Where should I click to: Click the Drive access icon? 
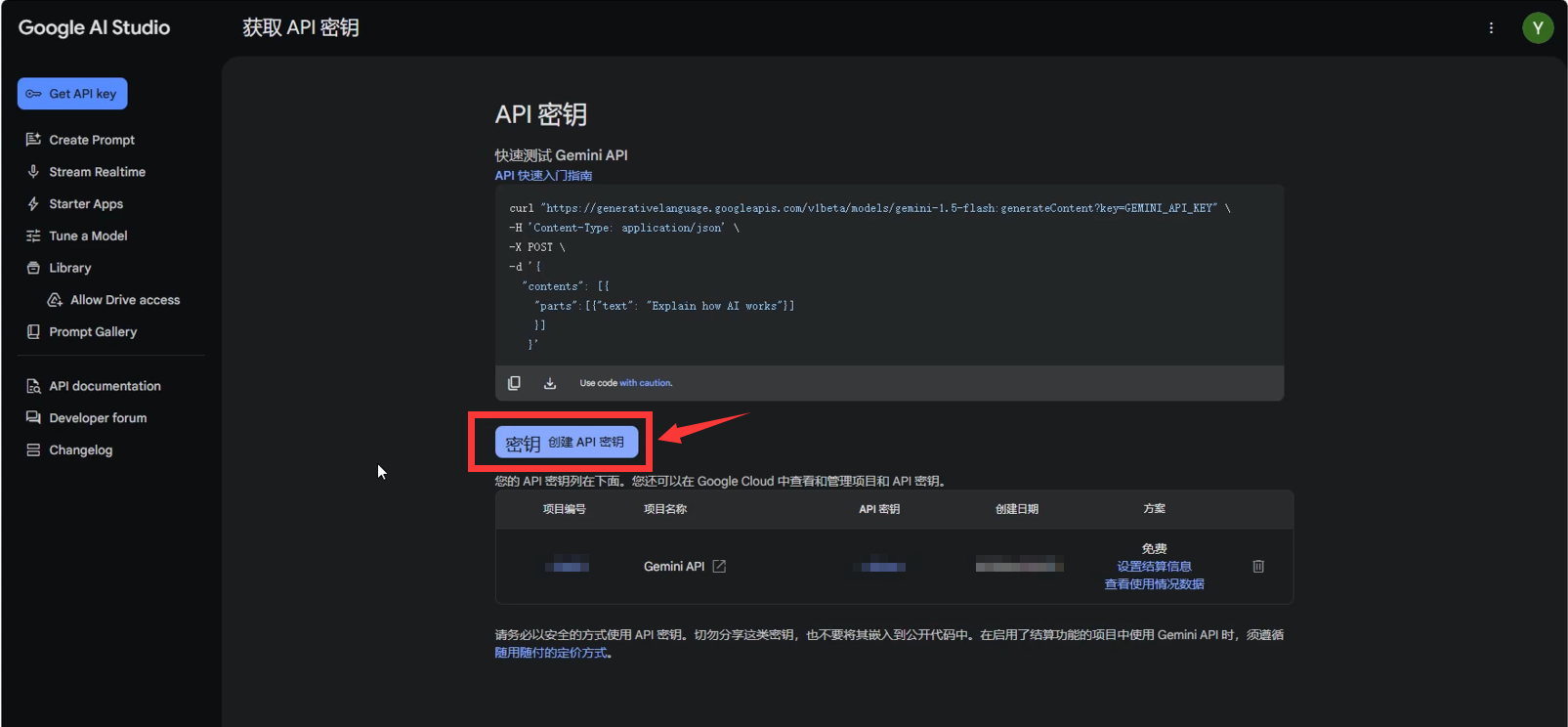click(55, 300)
